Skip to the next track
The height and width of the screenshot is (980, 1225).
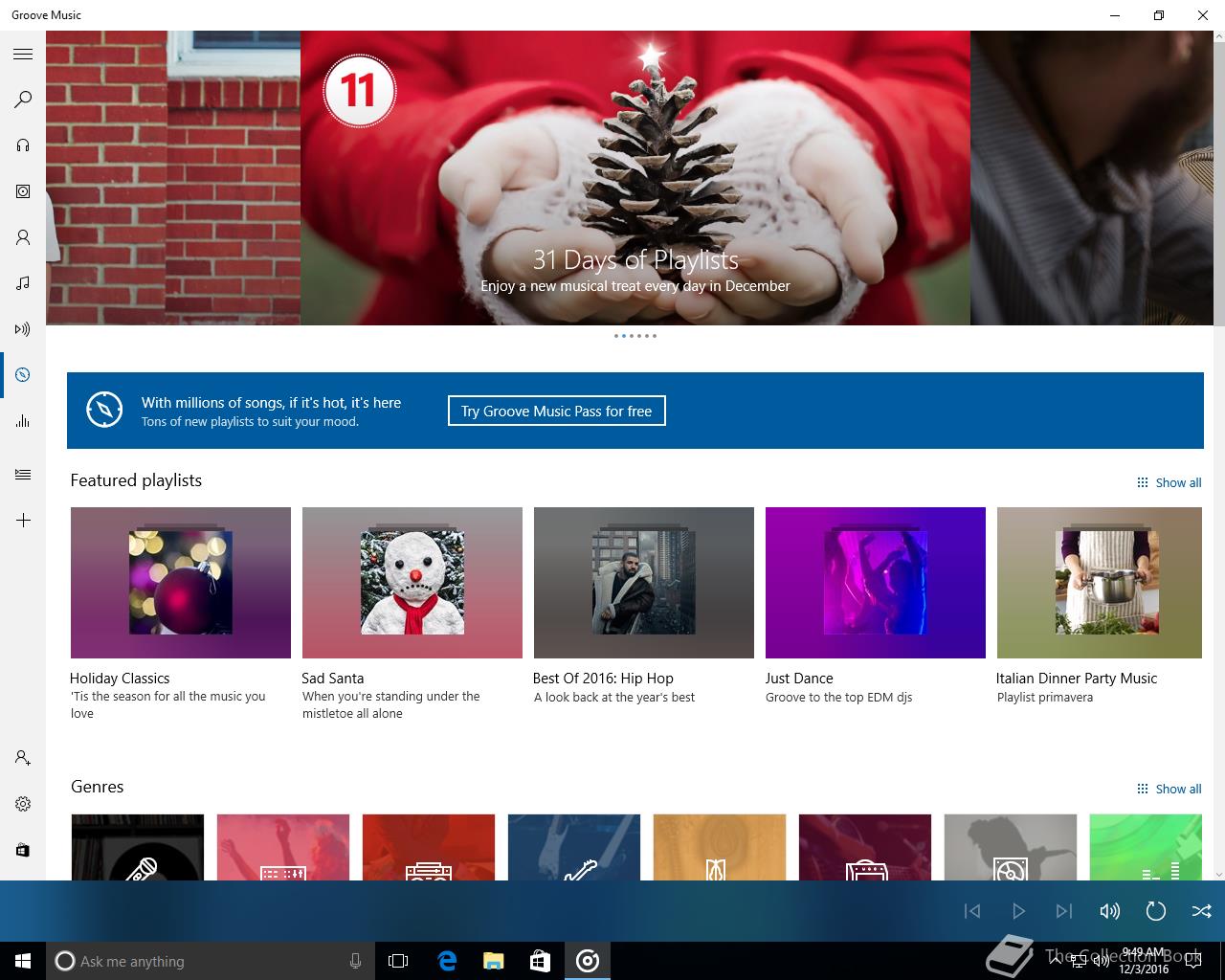tap(1064, 911)
